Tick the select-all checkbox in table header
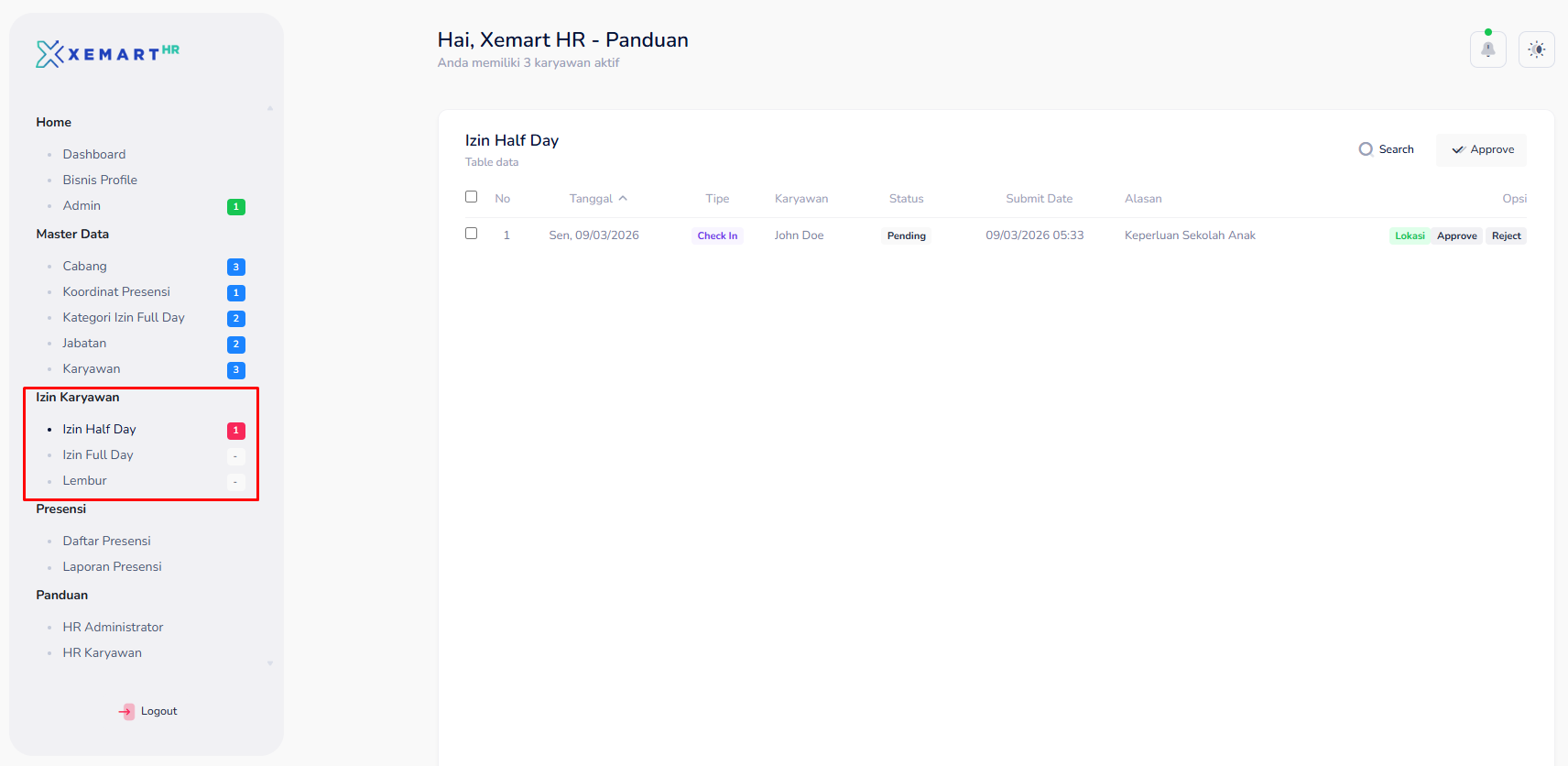Screen dimensions: 1568x766 click(x=472, y=197)
